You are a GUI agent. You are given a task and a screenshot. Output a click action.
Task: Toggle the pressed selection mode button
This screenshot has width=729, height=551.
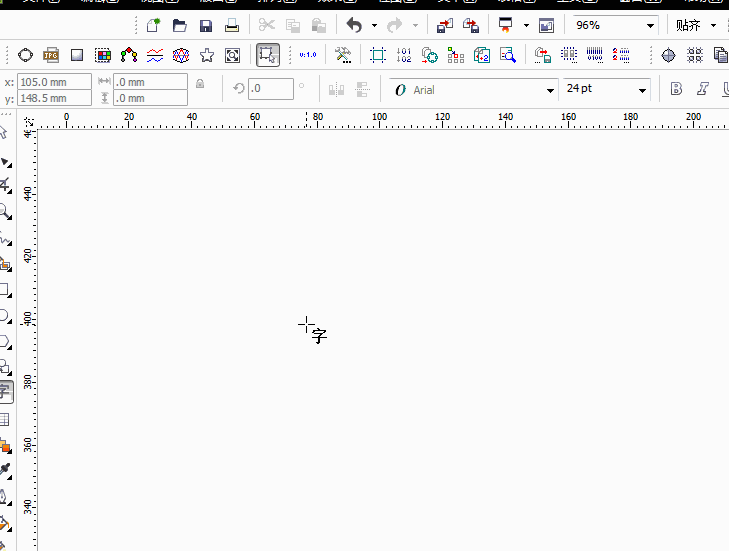[x=268, y=55]
